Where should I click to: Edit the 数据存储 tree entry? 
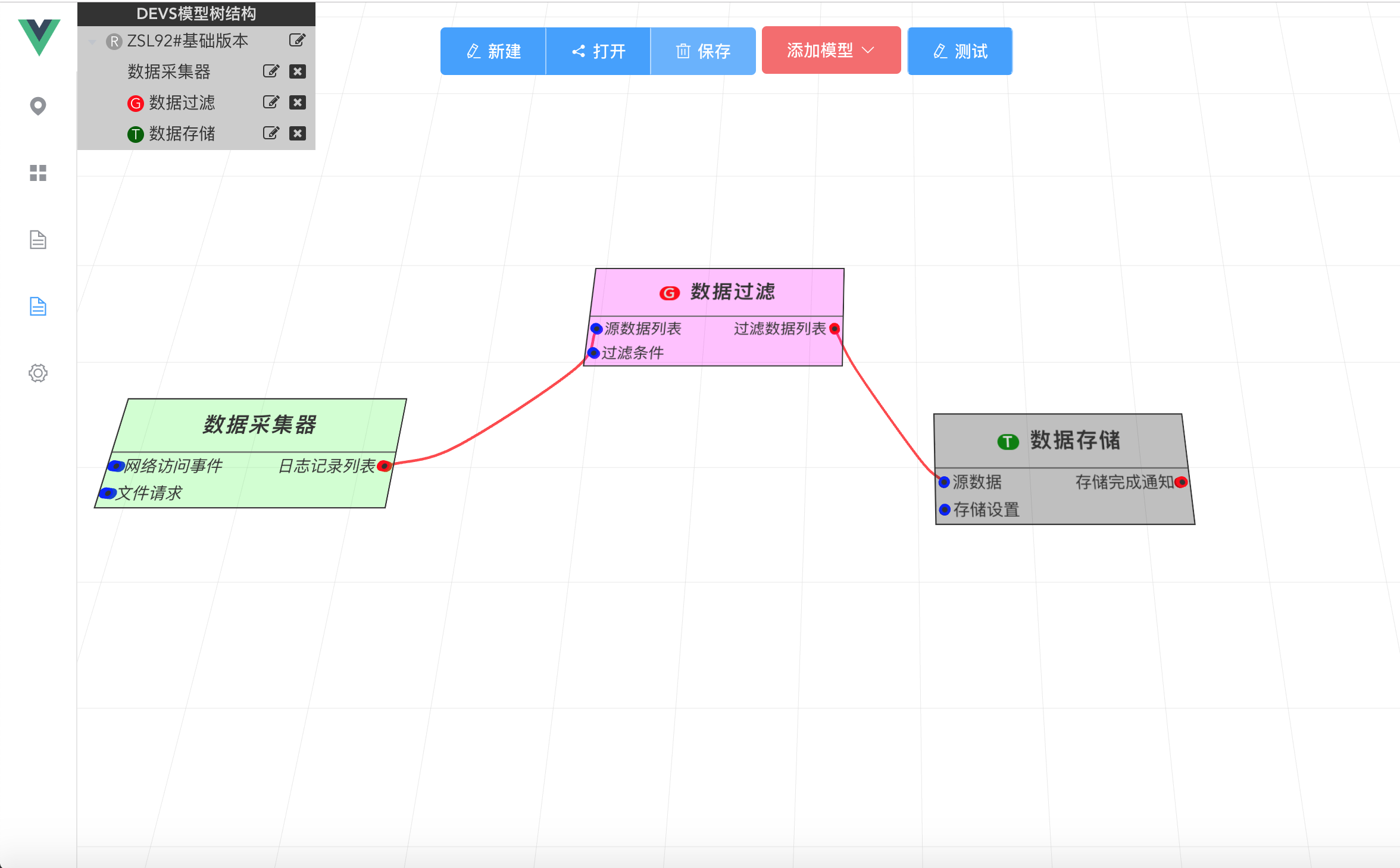coord(271,133)
